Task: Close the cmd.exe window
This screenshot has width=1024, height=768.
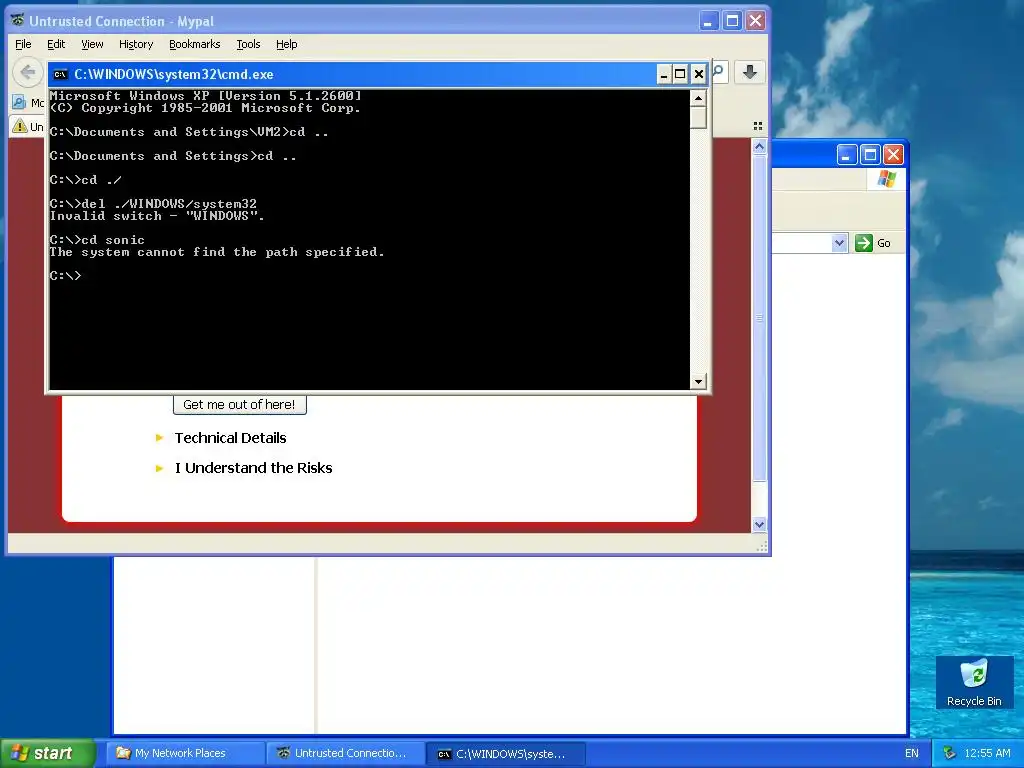Action: [699, 74]
